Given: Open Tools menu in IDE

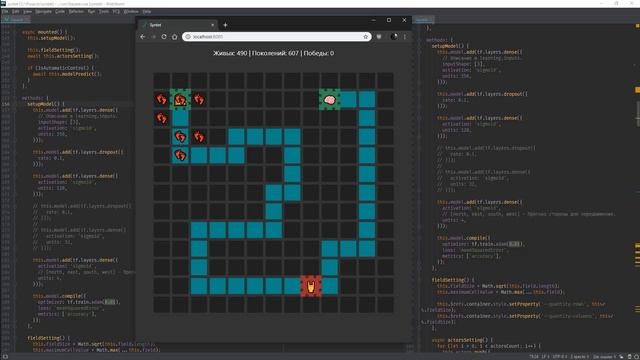Looking at the screenshot, I should pos(104,11).
